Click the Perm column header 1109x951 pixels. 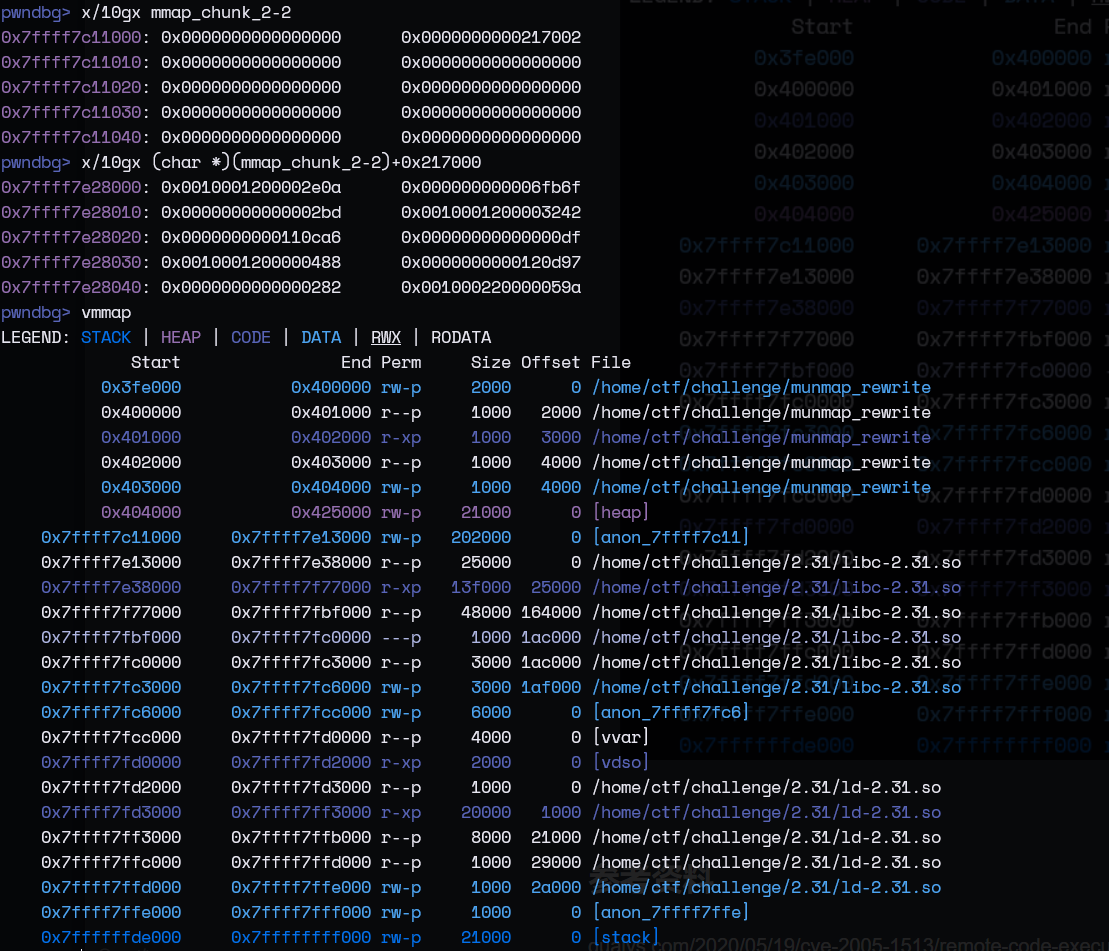pos(401,362)
